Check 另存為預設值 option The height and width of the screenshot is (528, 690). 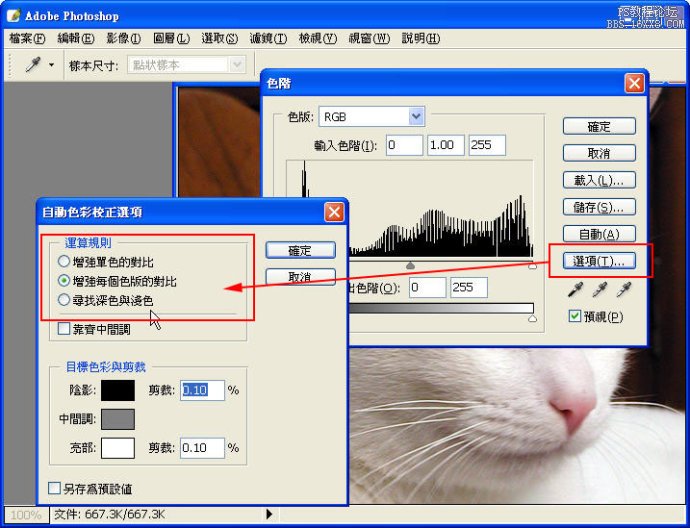pyautogui.click(x=55, y=489)
